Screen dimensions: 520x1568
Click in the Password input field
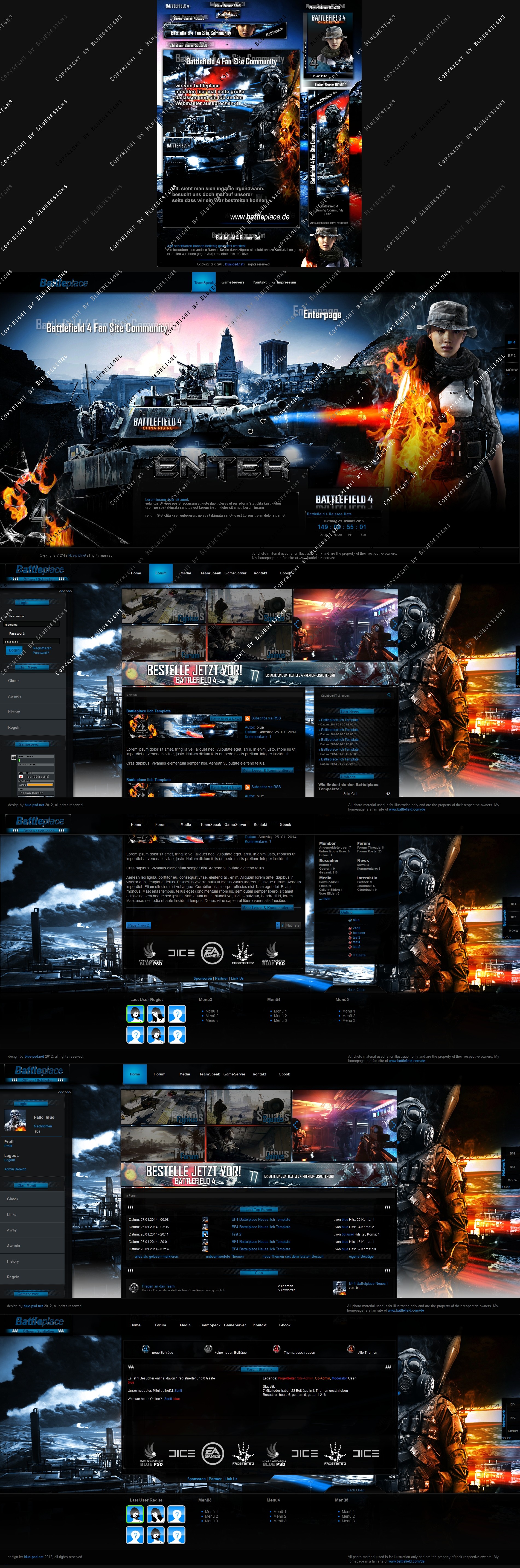pyautogui.click(x=32, y=641)
